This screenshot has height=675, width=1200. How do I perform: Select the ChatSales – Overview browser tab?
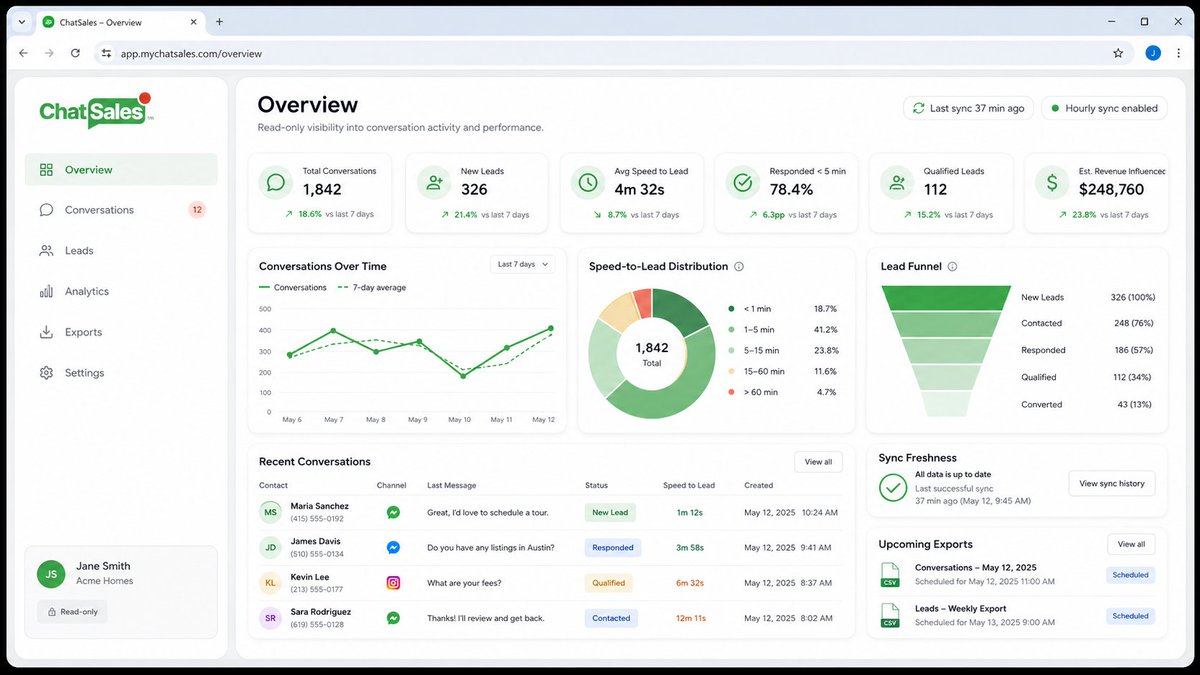pos(120,21)
